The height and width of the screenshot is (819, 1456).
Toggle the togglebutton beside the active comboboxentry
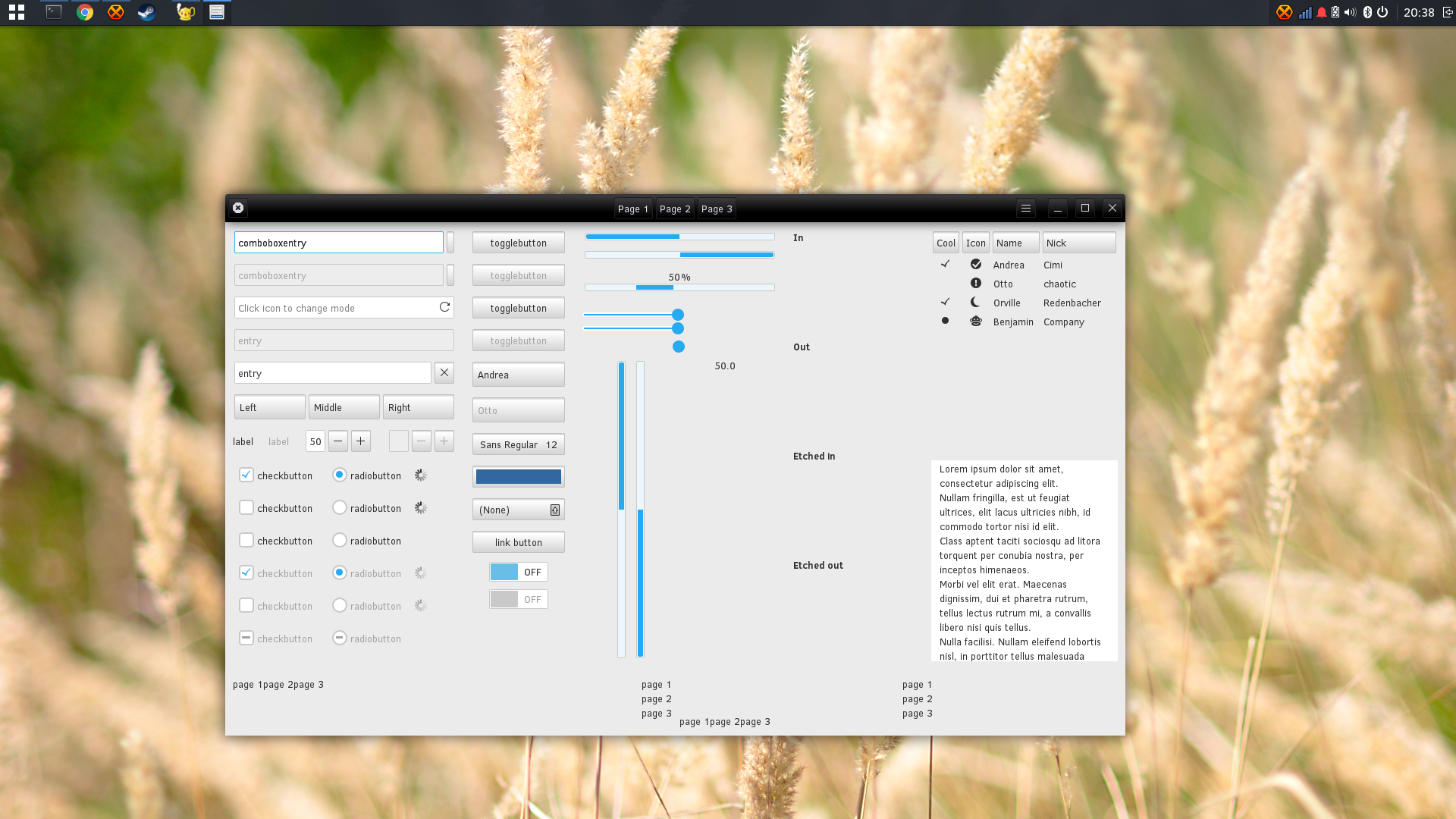coord(519,243)
